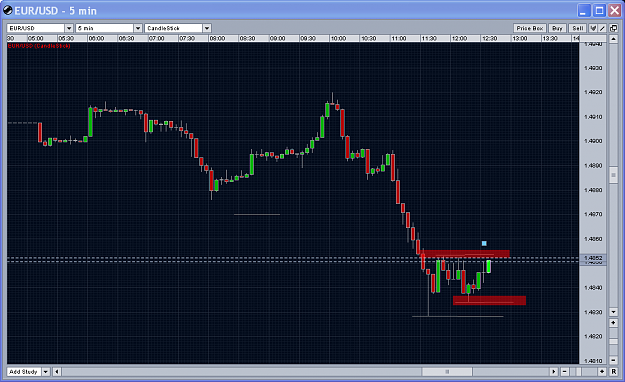Click the 1.4870 price axis label
Screen dimensions: 625x382
coord(593,215)
